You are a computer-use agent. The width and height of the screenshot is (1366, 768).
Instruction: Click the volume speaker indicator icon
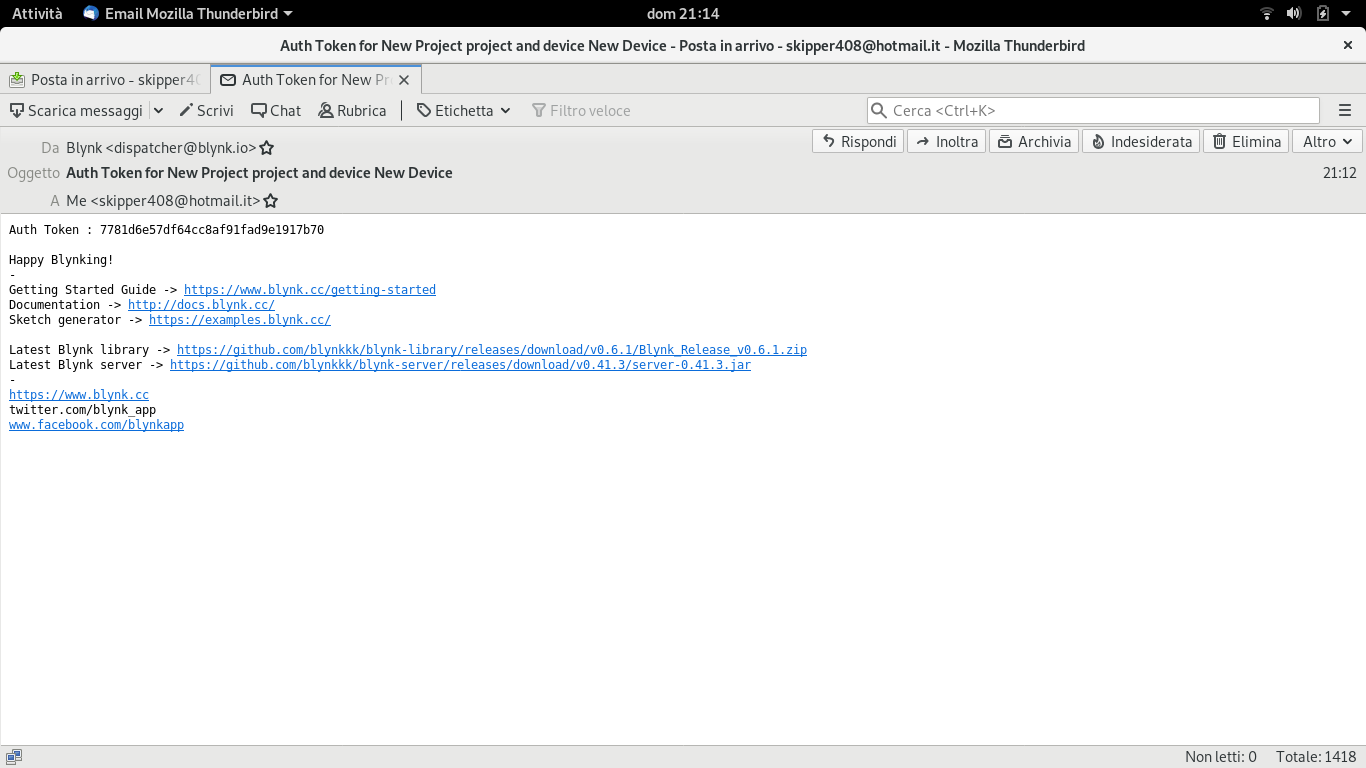coord(1294,13)
